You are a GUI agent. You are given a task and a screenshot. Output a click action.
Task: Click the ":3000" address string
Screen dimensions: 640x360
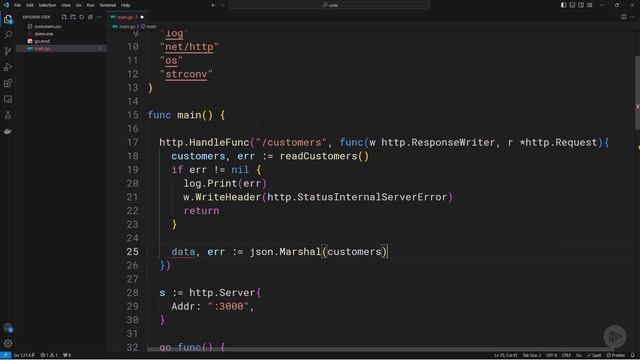point(228,307)
